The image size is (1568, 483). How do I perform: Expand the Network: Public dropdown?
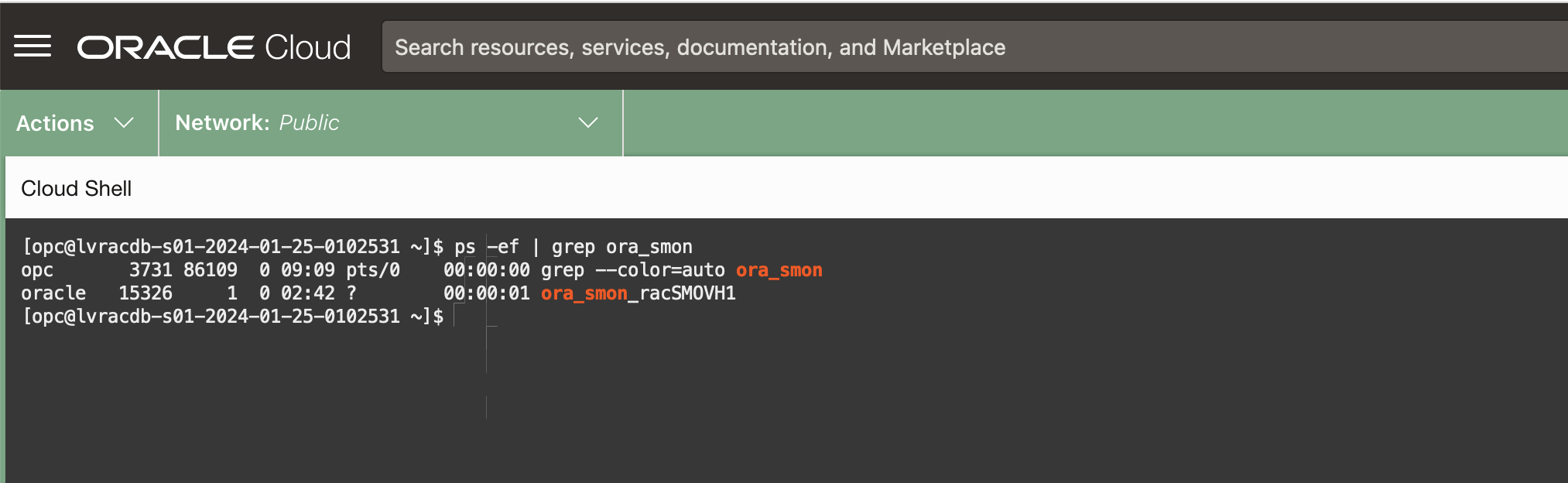(387, 123)
